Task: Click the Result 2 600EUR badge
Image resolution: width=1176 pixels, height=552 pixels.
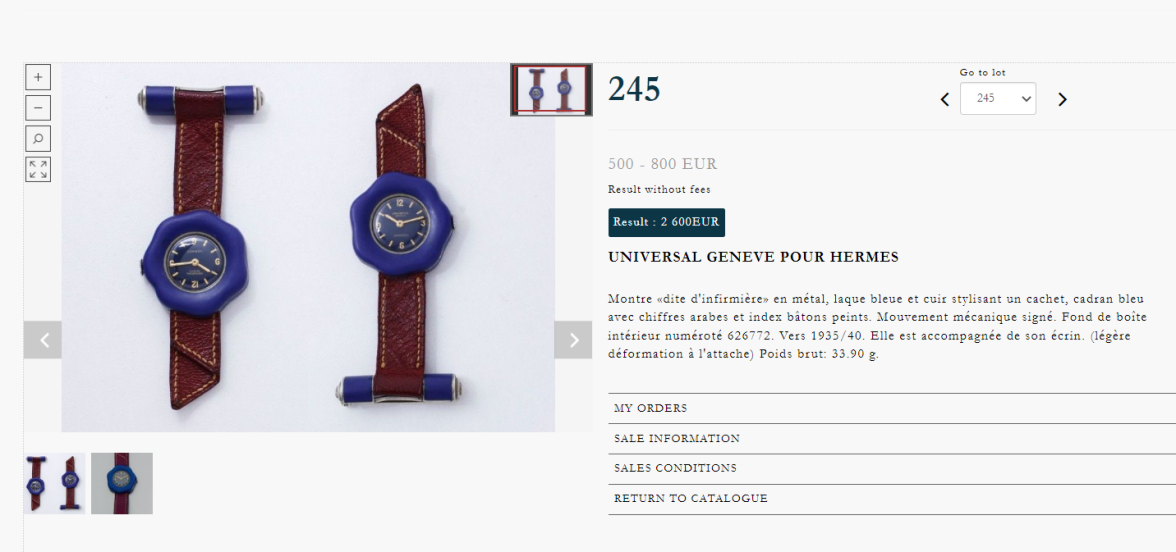Action: pos(666,222)
